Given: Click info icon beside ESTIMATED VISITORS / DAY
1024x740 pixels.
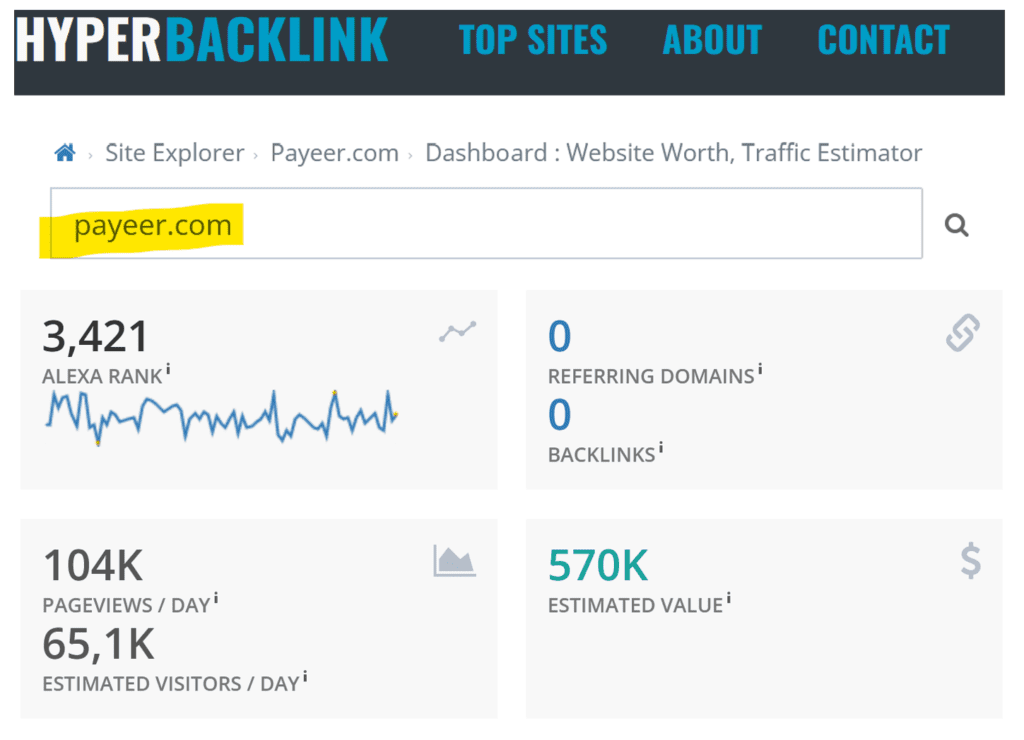Looking at the screenshot, I should point(305,679).
